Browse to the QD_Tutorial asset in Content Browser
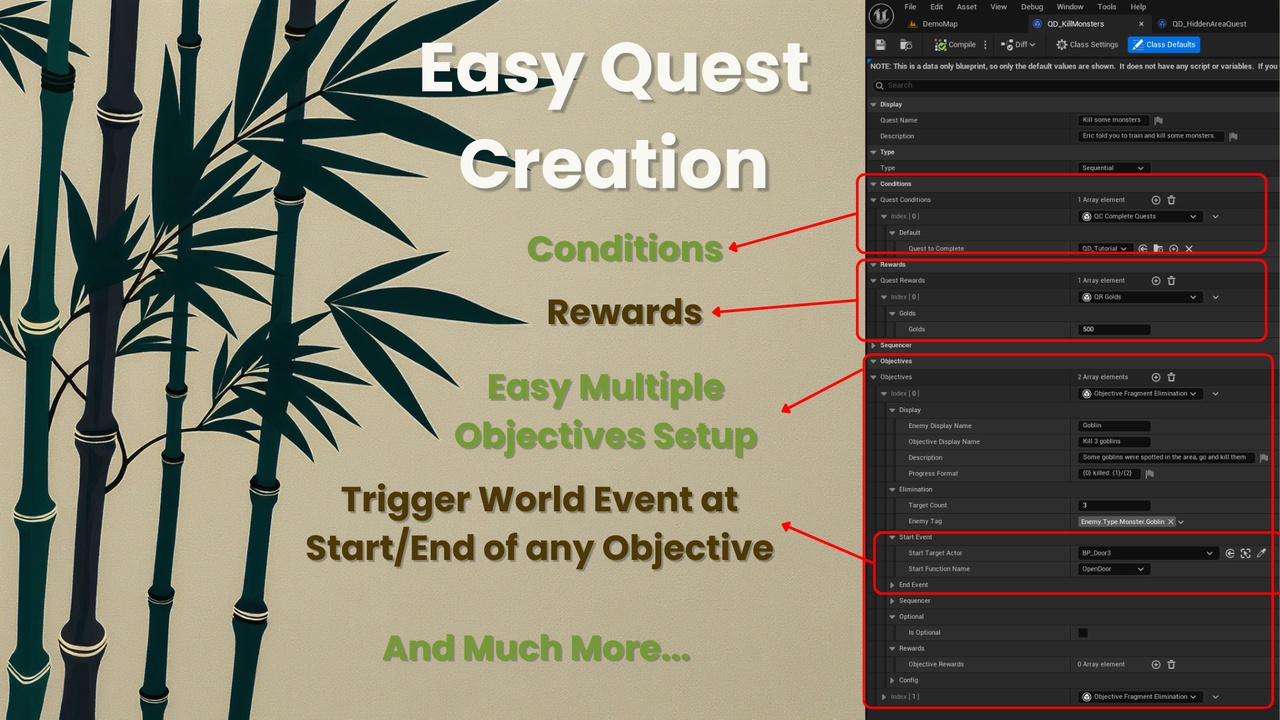The height and width of the screenshot is (720, 1280). [1158, 248]
